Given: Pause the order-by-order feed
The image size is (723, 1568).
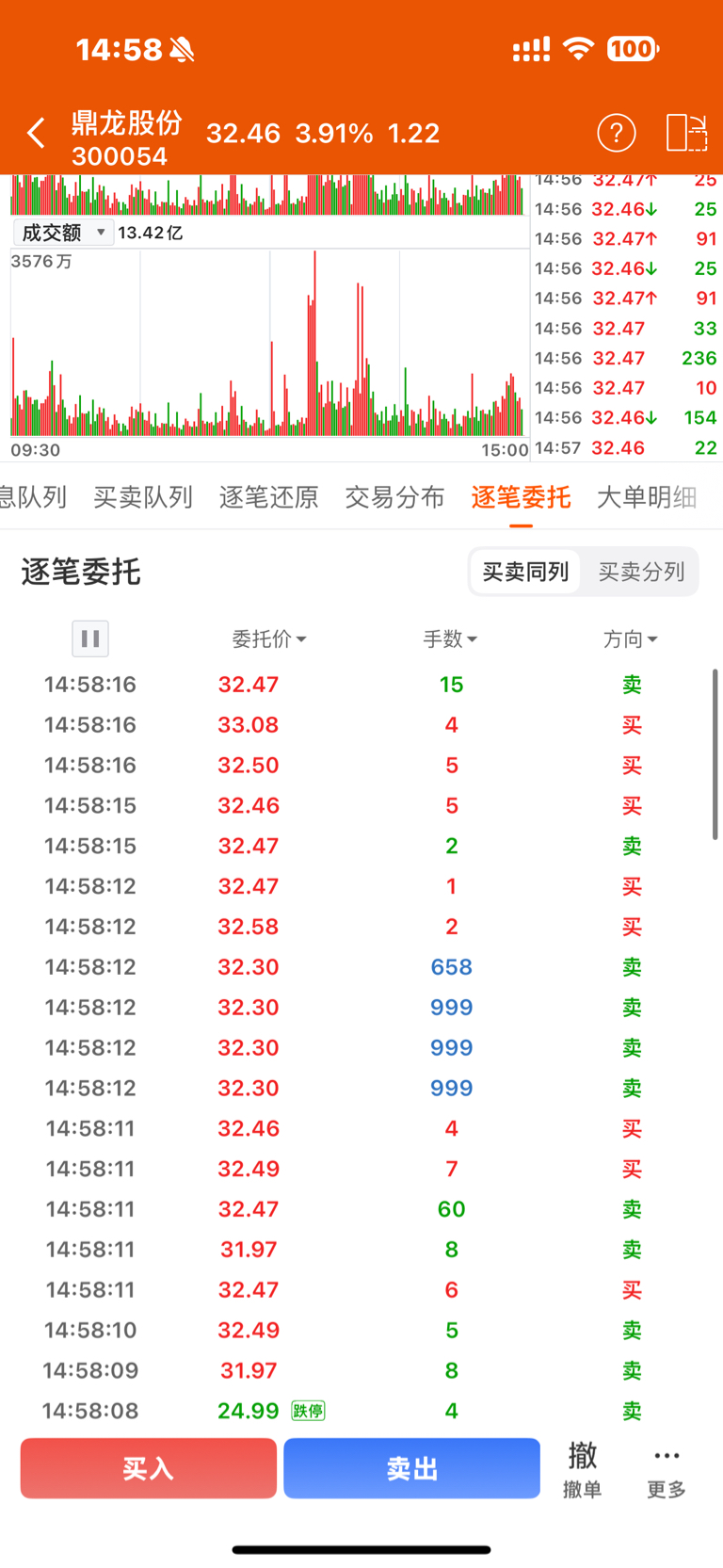Looking at the screenshot, I should tap(90, 639).
